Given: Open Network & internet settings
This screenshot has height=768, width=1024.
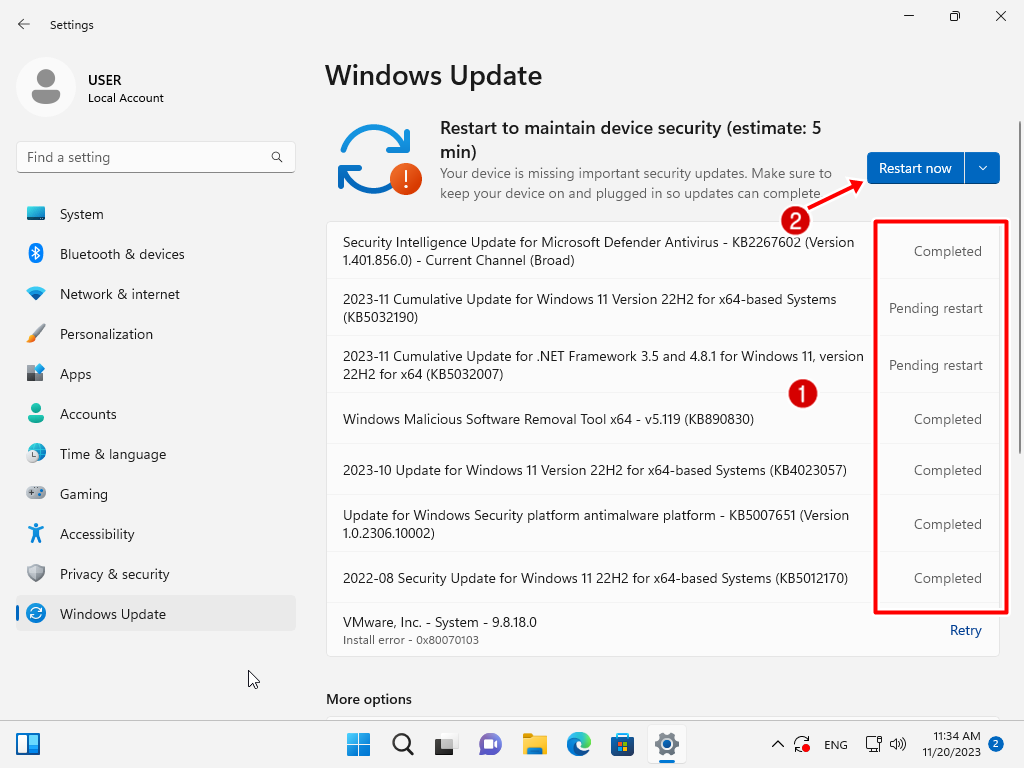Looking at the screenshot, I should 119,294.
